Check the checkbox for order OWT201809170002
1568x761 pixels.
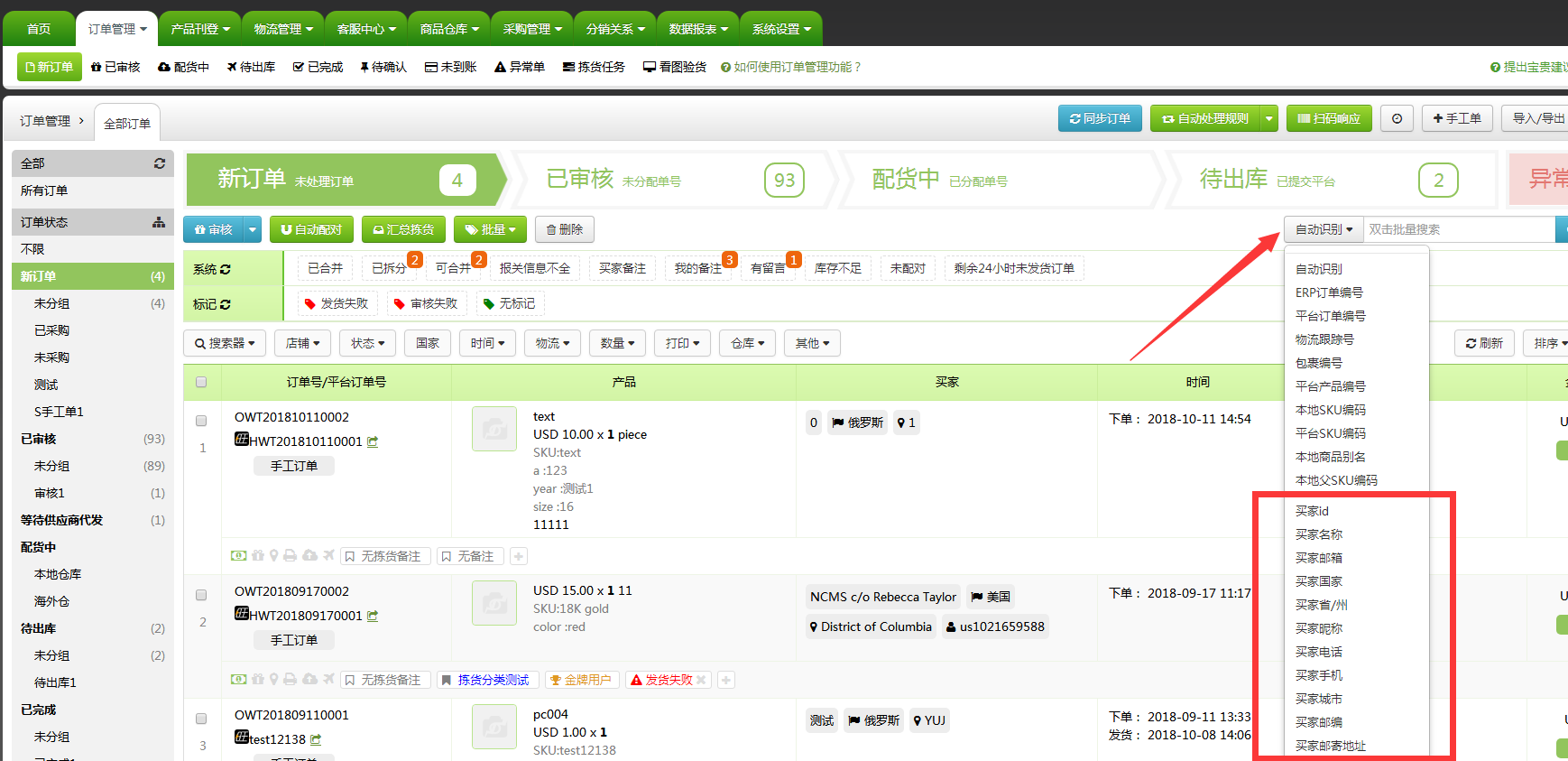pos(201,595)
